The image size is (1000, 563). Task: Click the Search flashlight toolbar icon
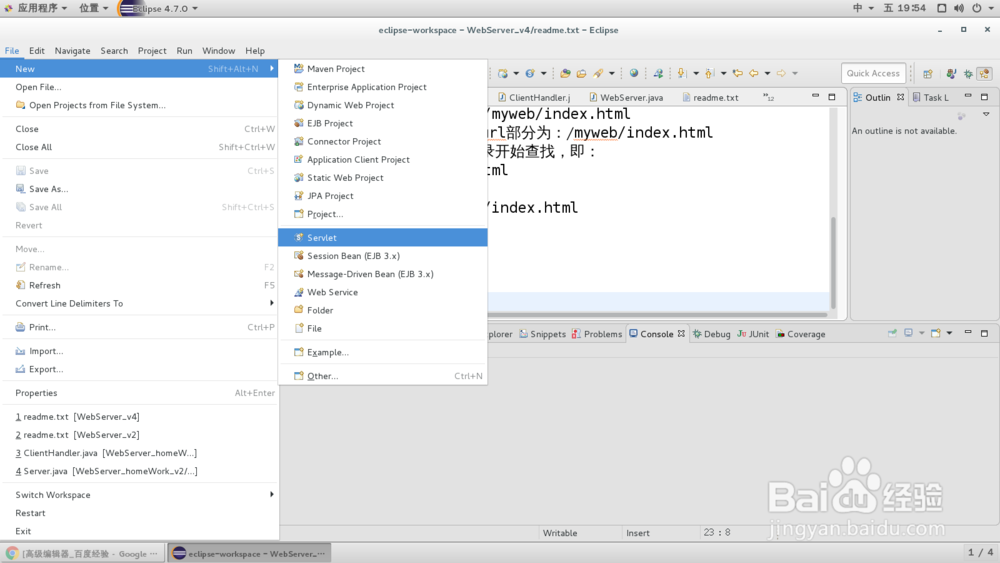coord(598,73)
